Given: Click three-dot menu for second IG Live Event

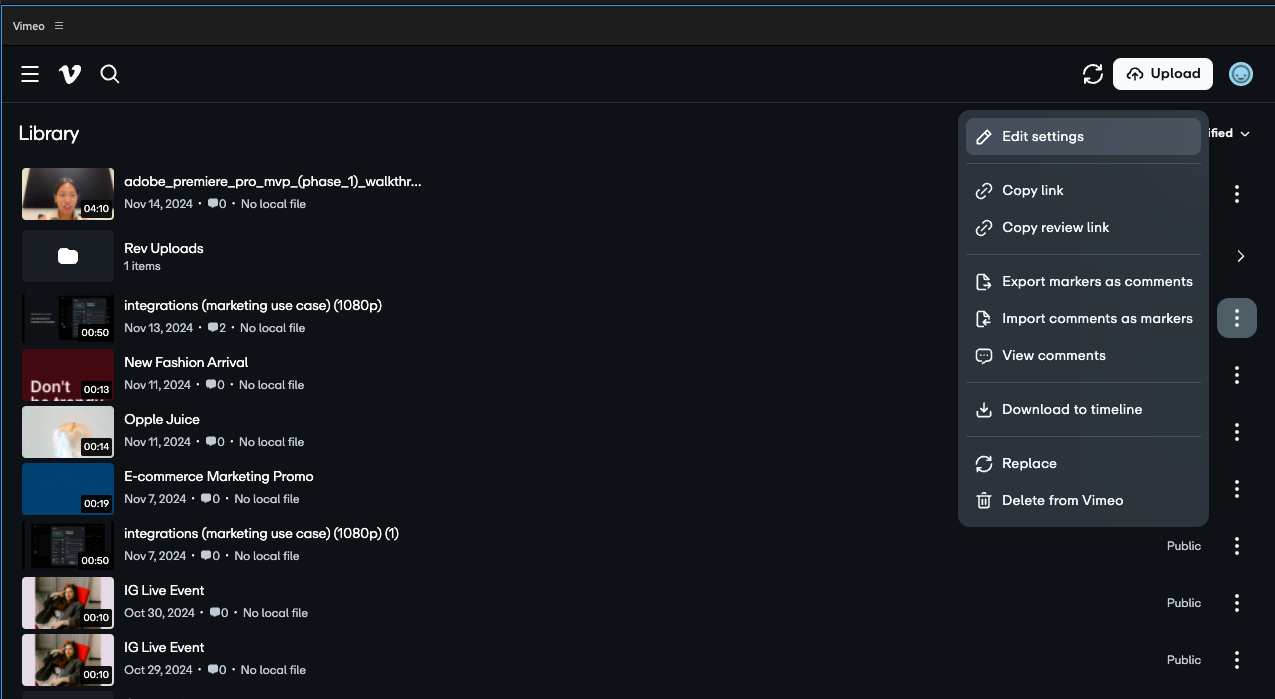Looking at the screenshot, I should point(1237,660).
